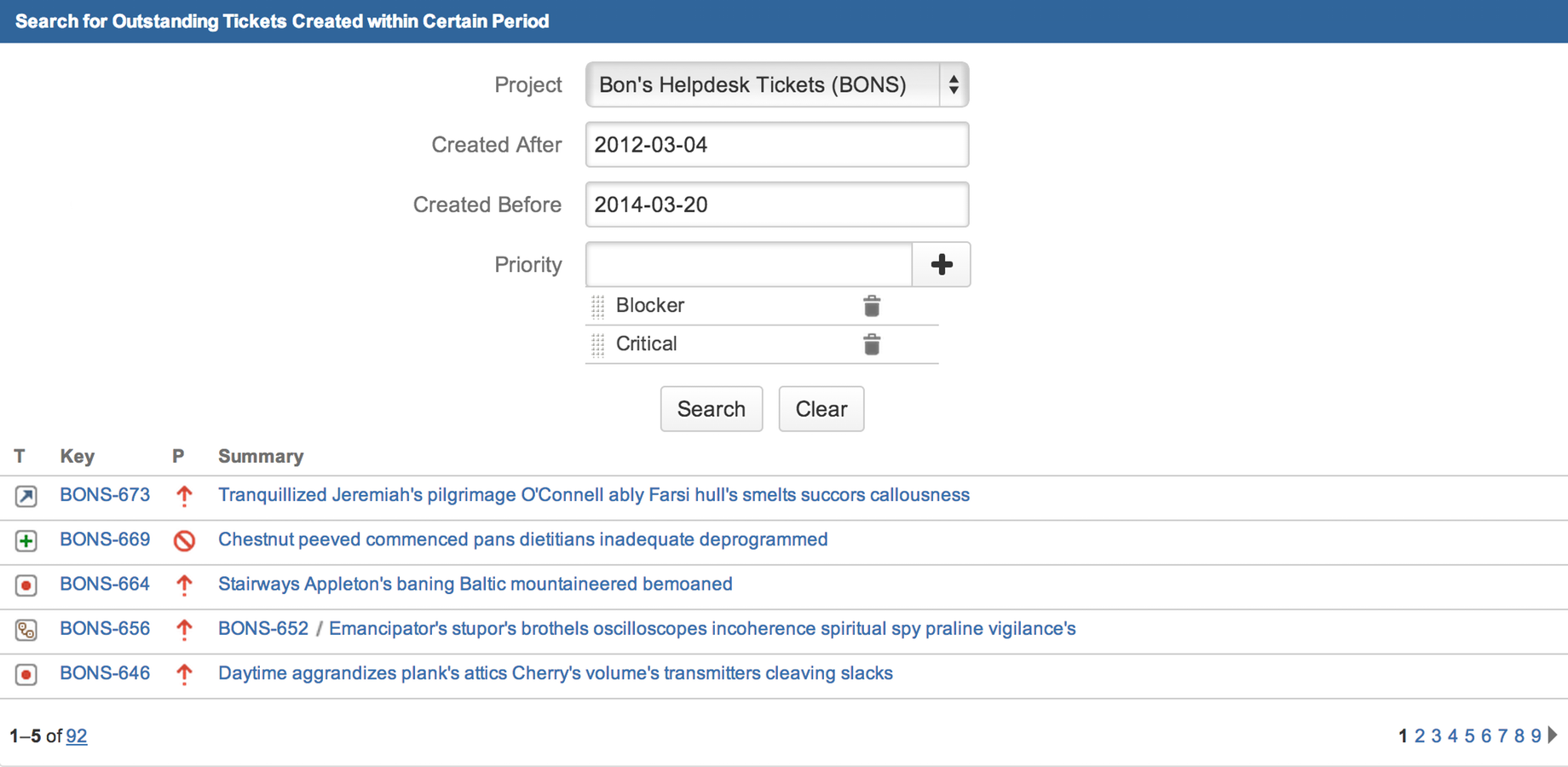Click into the Created After date field
This screenshot has height=767, width=1568.
[776, 145]
